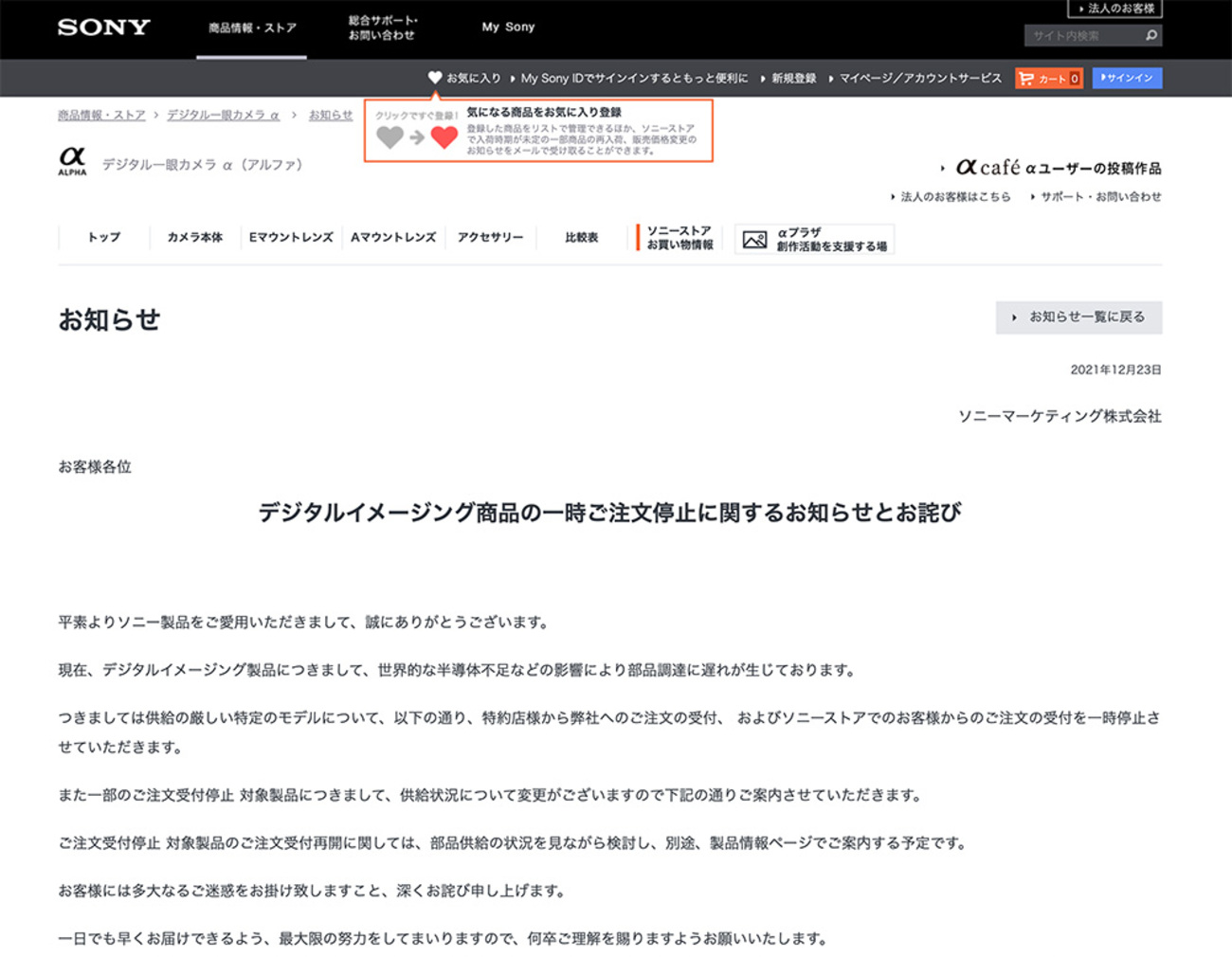This screenshot has width=1232, height=957.
Task: Click the white heart favorites icon
Action: tap(435, 78)
